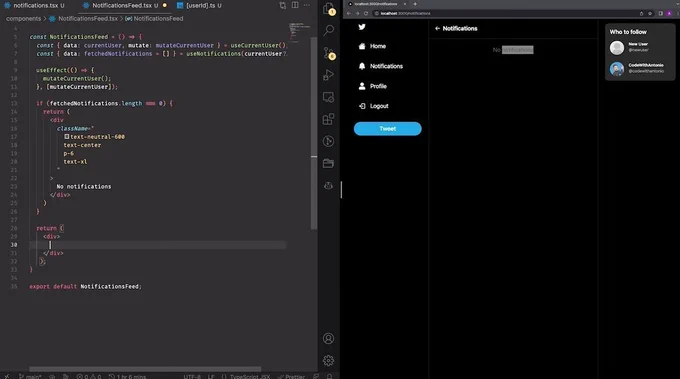
Task: Open the GitLens activity bar icon
Action: [x=329, y=141]
